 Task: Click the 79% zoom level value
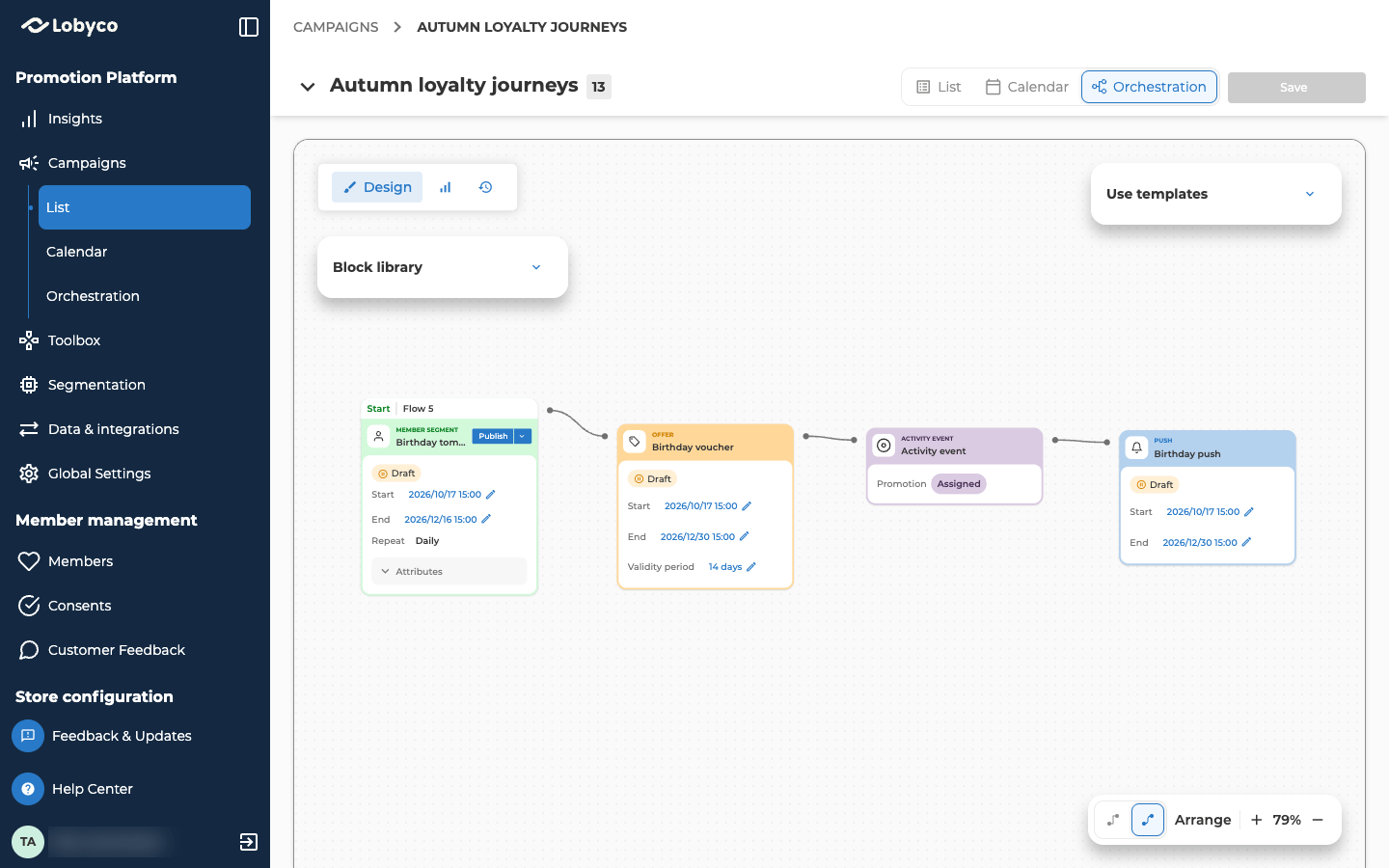pyautogui.click(x=1287, y=820)
